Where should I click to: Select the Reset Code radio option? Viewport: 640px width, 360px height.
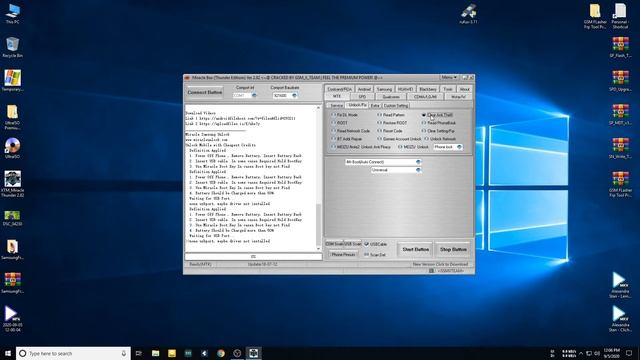tap(390, 131)
